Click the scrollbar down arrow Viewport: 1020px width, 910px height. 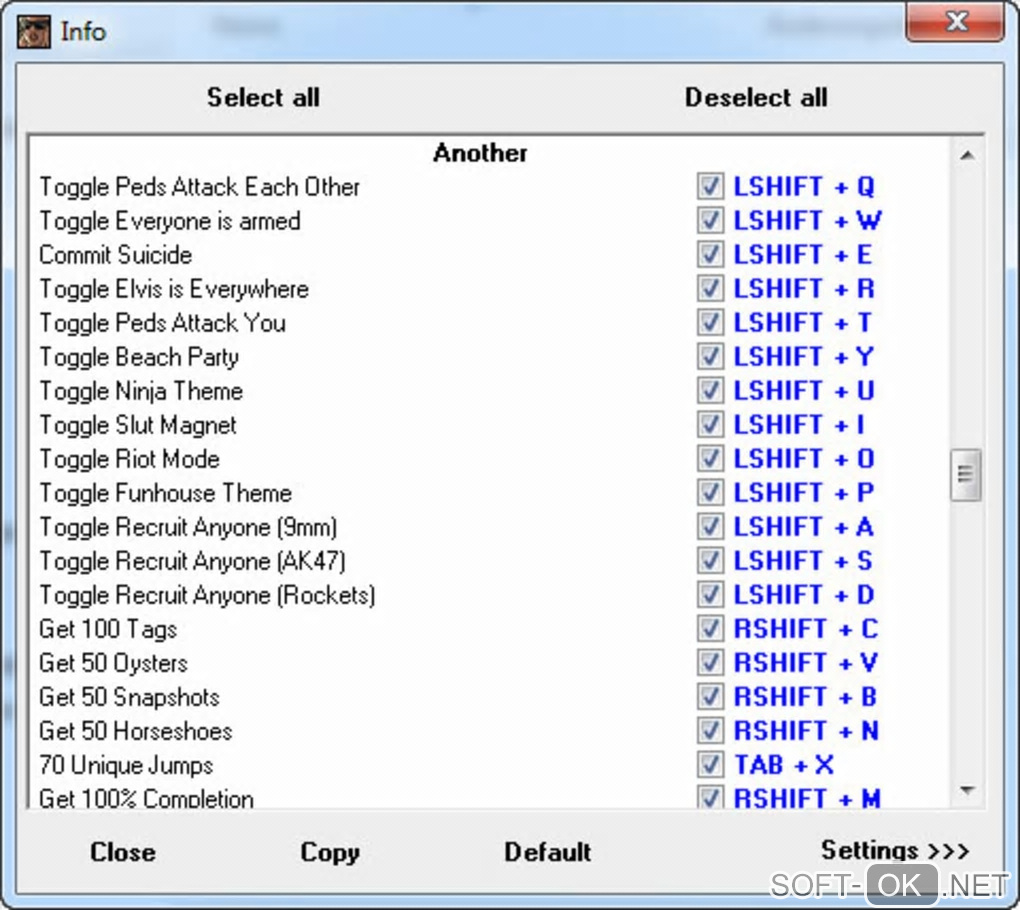point(967,790)
